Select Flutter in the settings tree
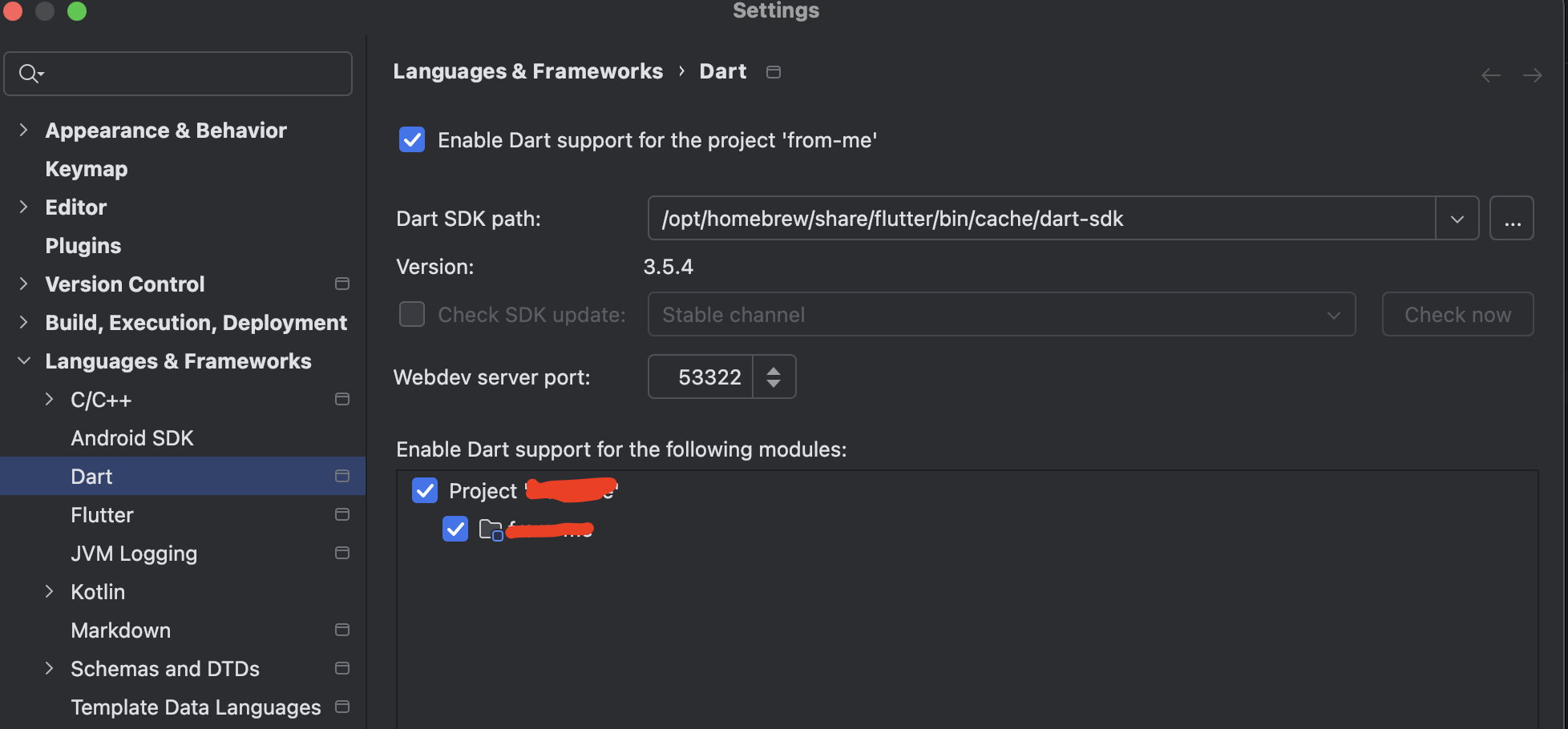 (102, 514)
